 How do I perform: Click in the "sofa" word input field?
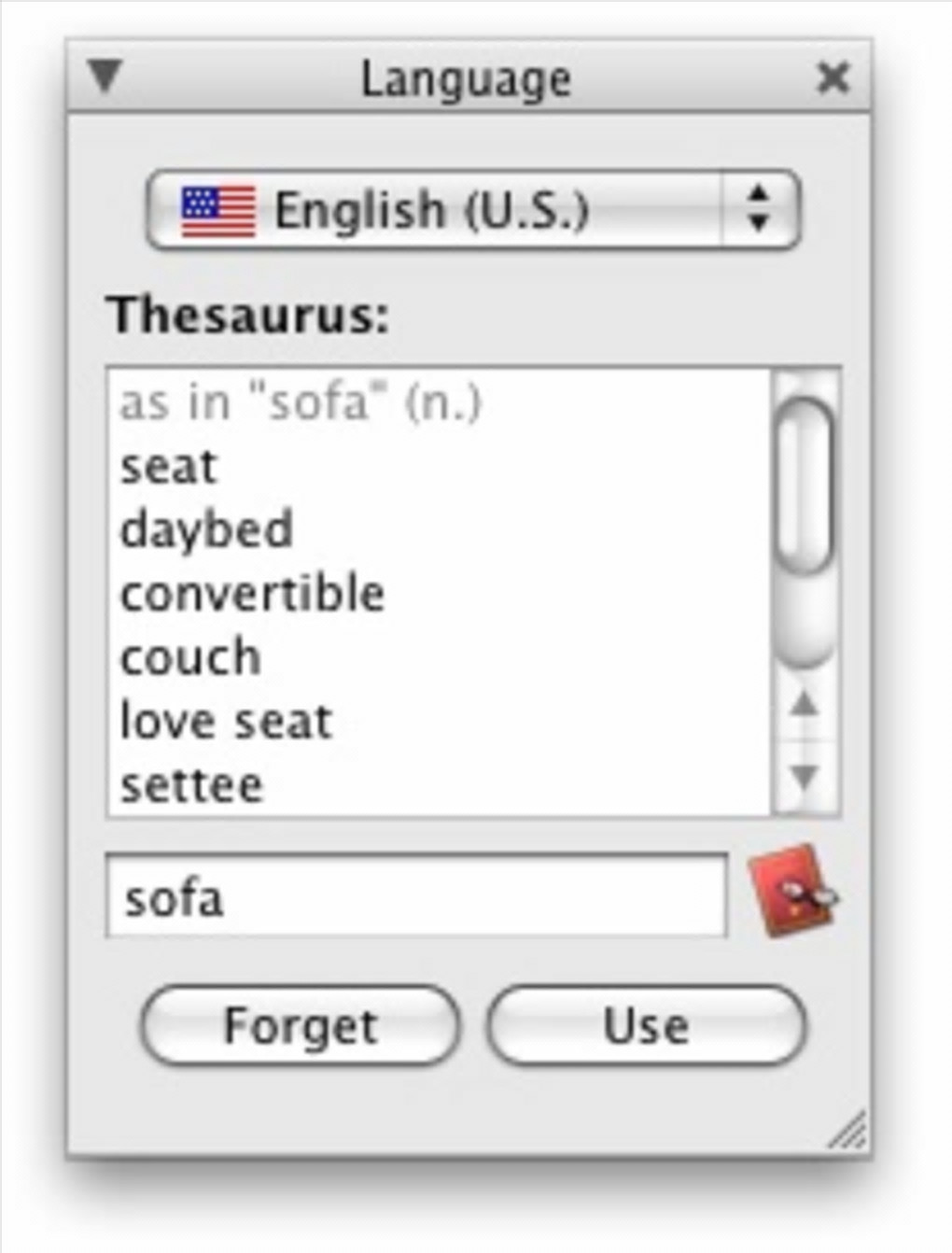tap(416, 898)
